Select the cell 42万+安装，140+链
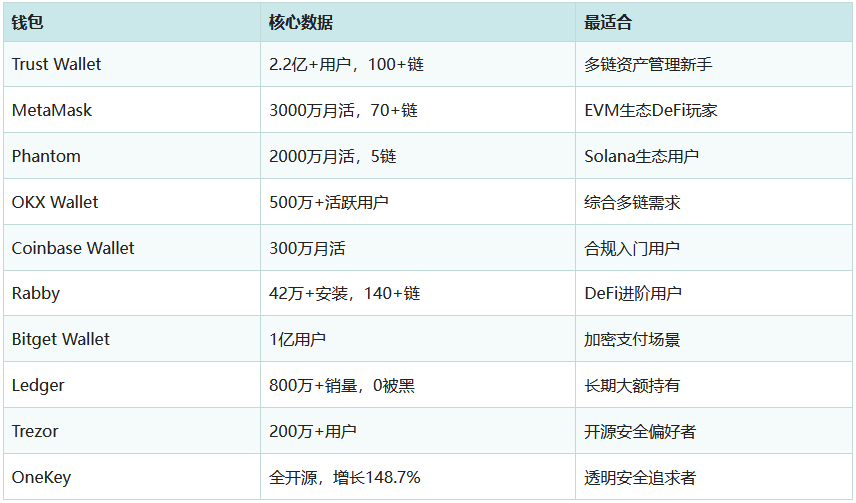This screenshot has width=856, height=503. coord(418,293)
